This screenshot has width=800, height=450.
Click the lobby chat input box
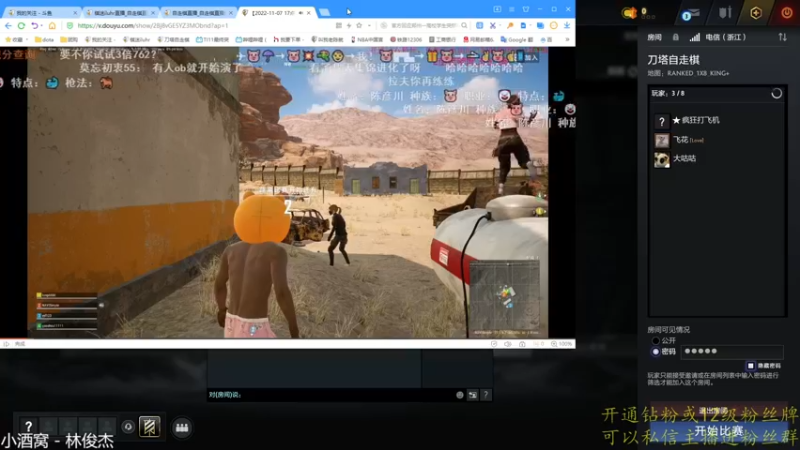point(330,395)
